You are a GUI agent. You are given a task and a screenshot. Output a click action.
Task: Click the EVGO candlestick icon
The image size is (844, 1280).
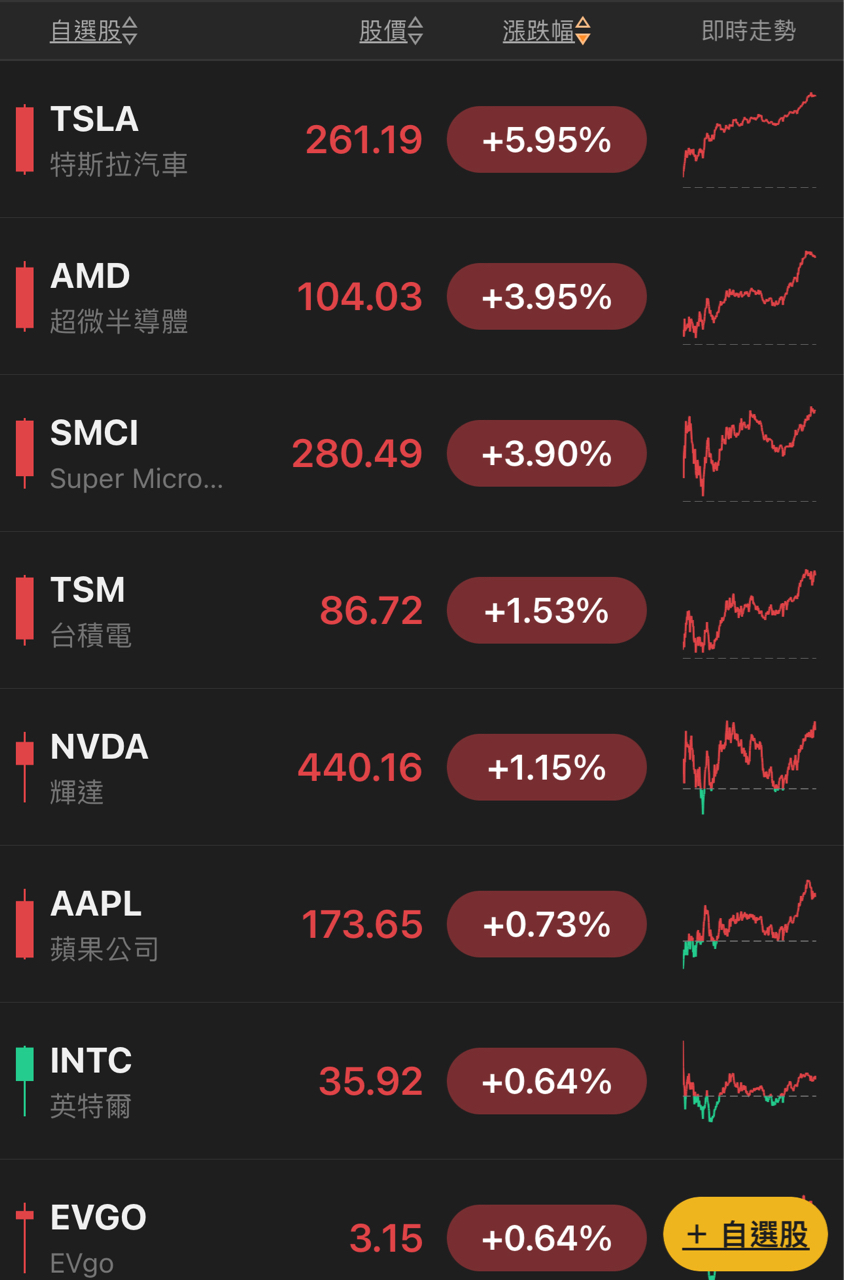pos(25,1235)
